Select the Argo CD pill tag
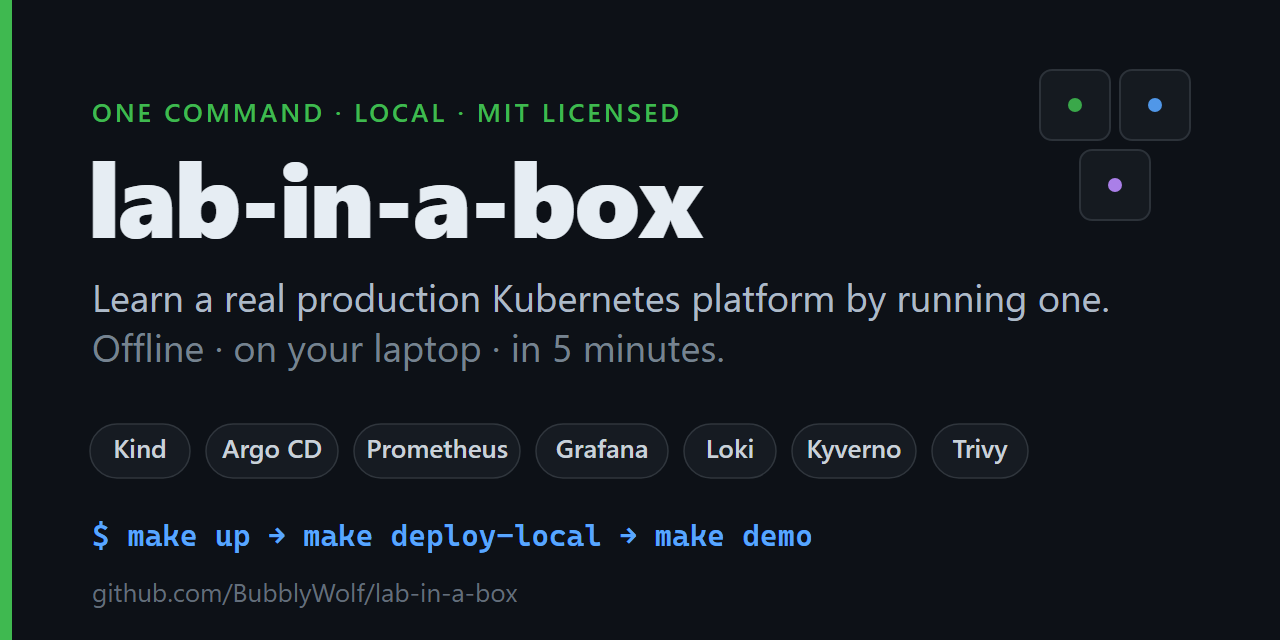Screen dimensions: 1280x640 pos(272,450)
